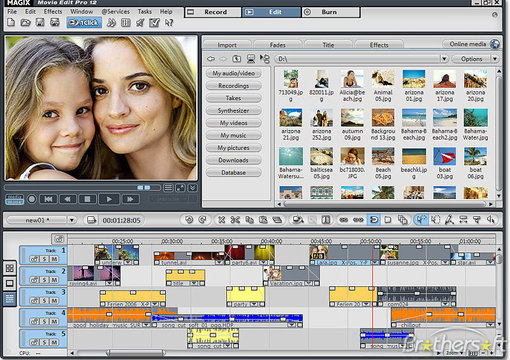Click the New project icon
Screen dimensions: 510x360
click(x=11, y=23)
